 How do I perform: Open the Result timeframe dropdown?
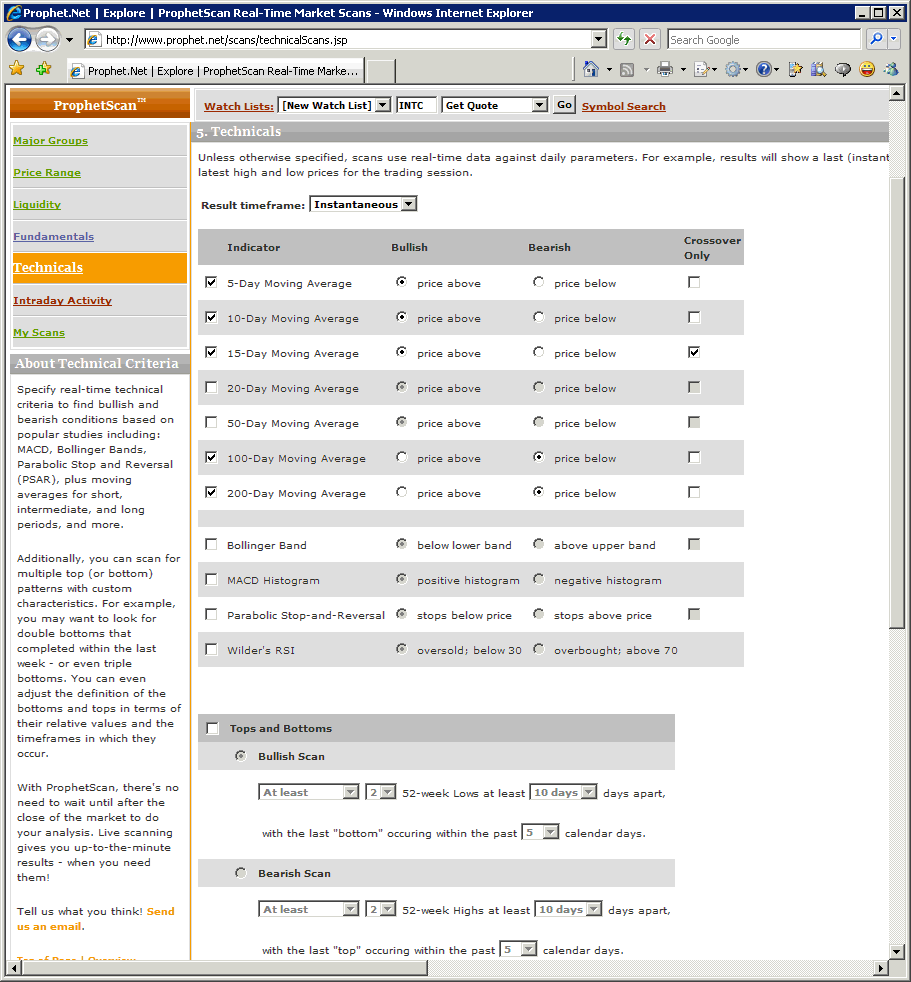363,205
